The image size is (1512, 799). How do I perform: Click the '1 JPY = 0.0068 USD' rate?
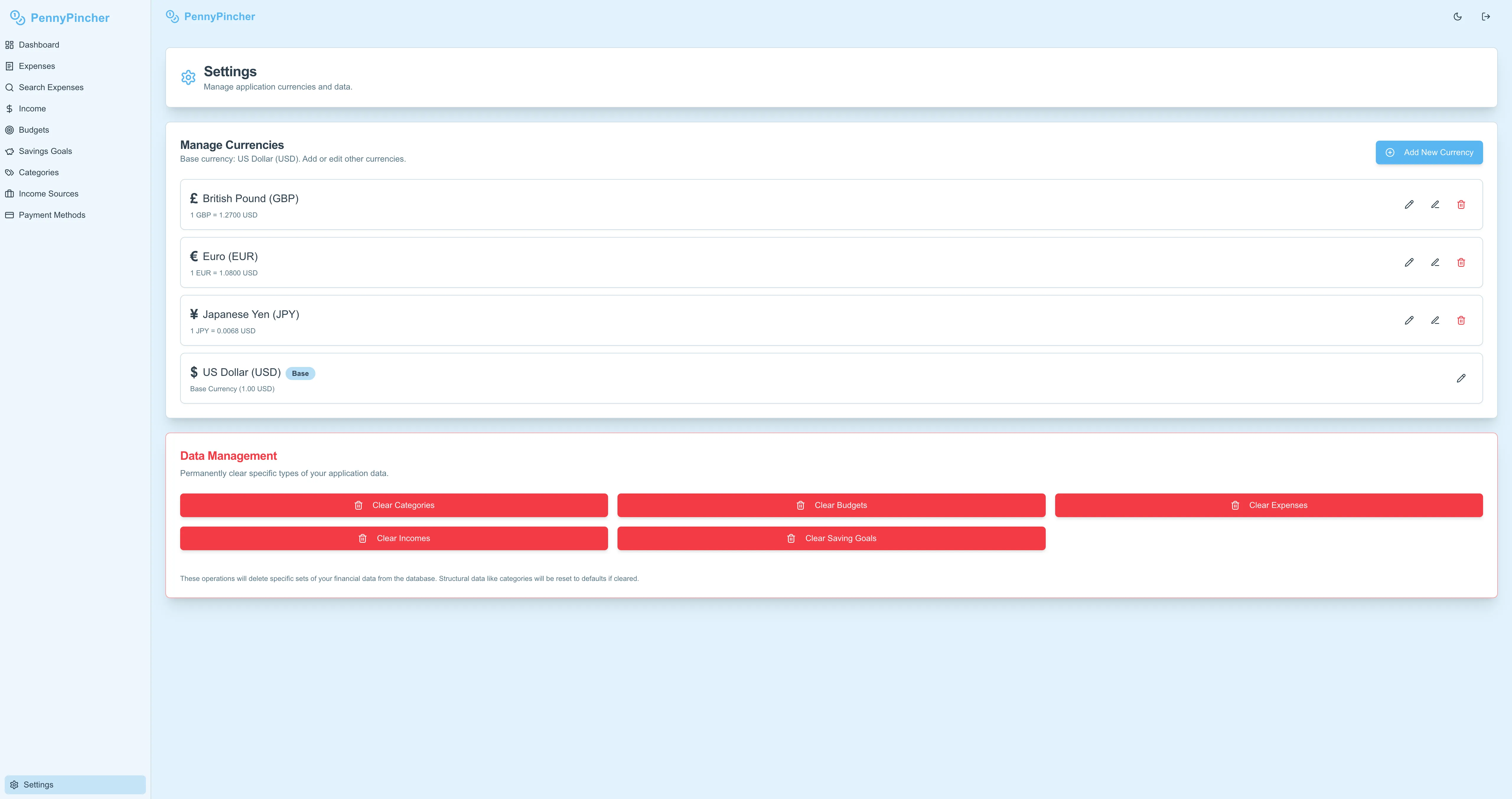tap(223, 331)
